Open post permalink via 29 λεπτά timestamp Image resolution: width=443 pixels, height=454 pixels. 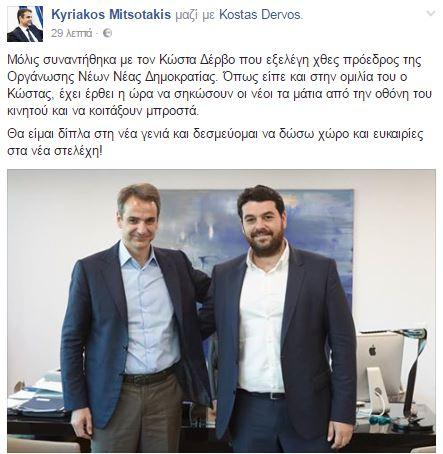tap(71, 33)
